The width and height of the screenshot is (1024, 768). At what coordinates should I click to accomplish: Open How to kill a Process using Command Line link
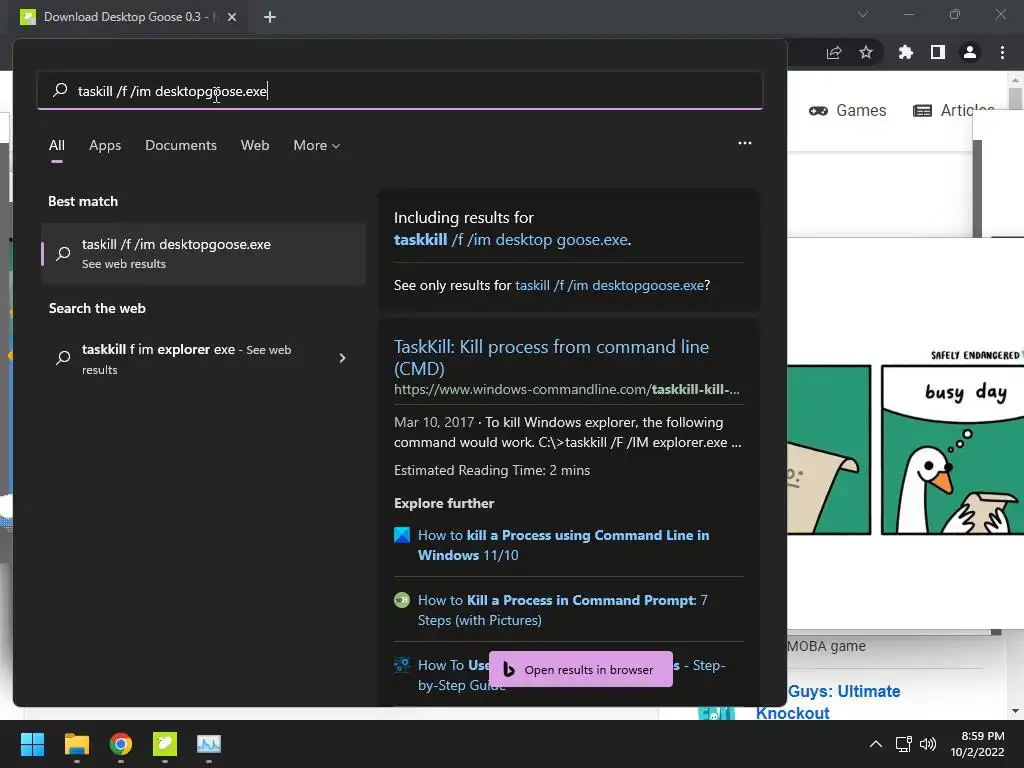click(x=563, y=545)
